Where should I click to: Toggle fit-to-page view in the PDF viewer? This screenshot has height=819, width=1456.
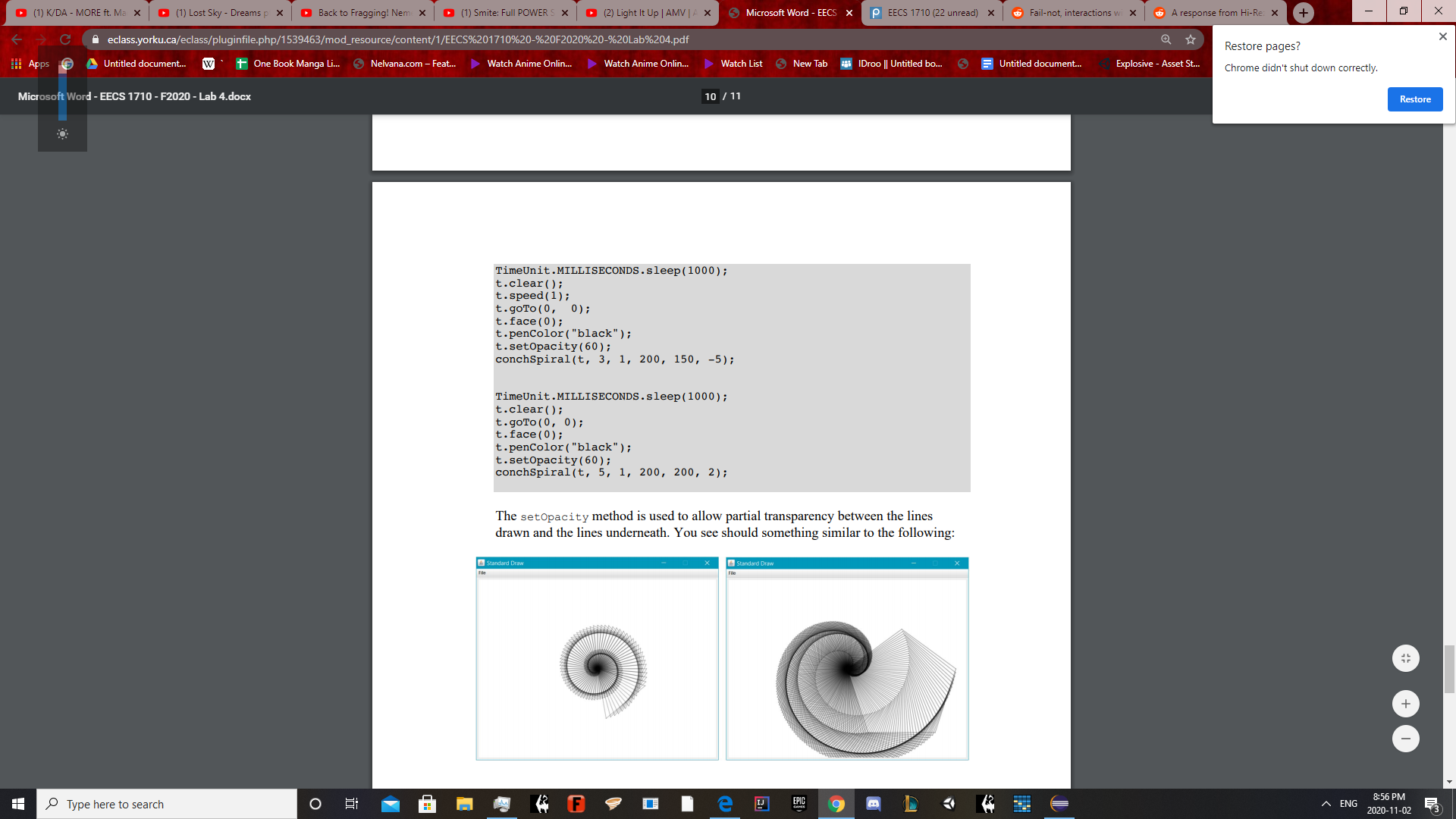pyautogui.click(x=1406, y=657)
